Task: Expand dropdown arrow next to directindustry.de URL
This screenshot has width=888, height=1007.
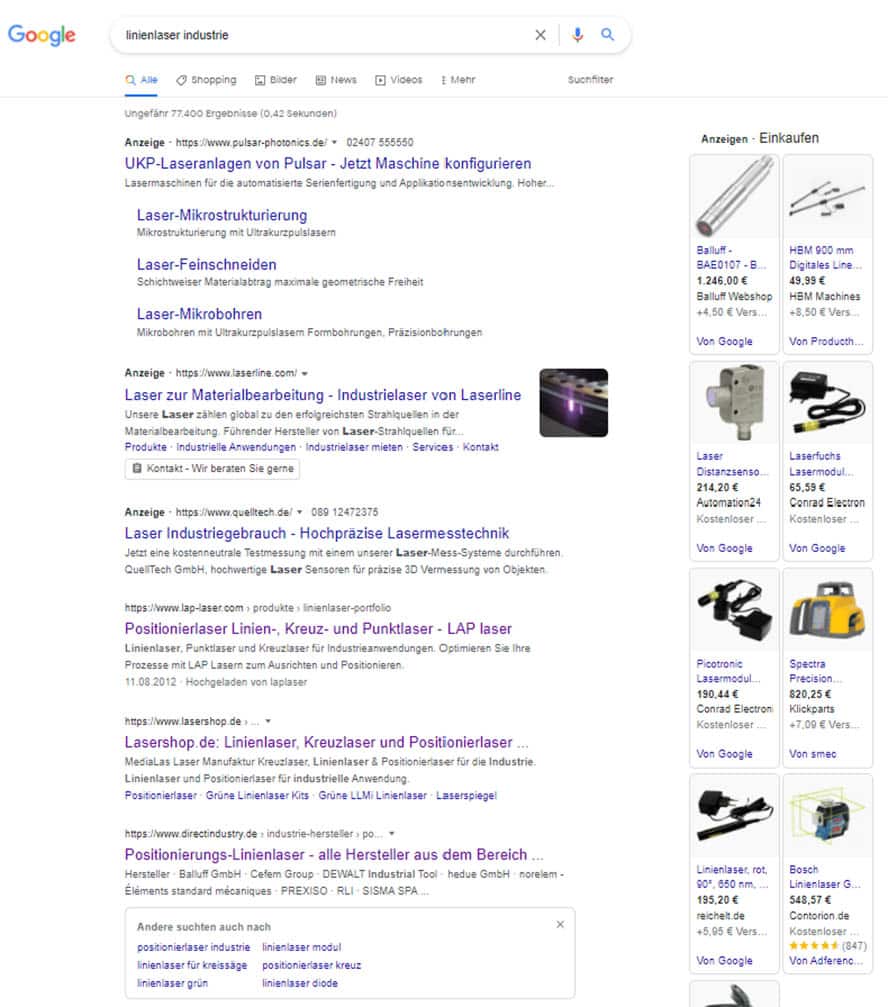Action: click(391, 834)
